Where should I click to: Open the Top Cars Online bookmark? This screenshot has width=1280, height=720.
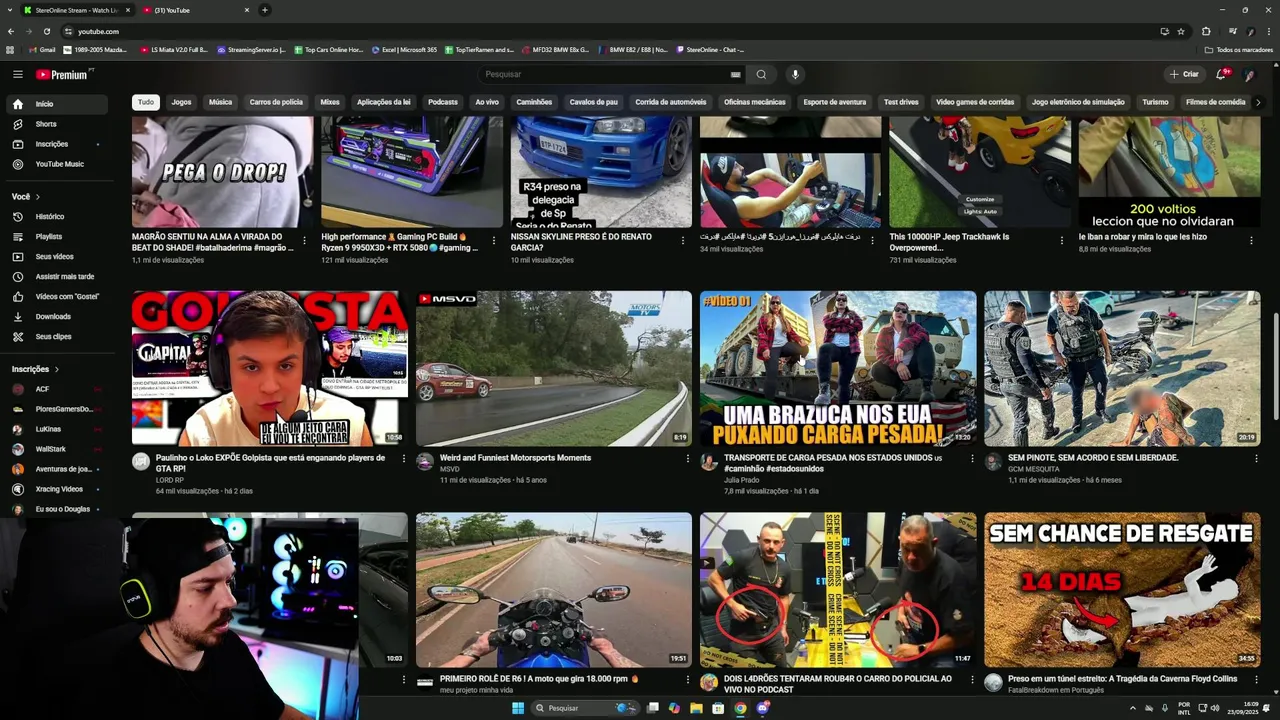329,49
